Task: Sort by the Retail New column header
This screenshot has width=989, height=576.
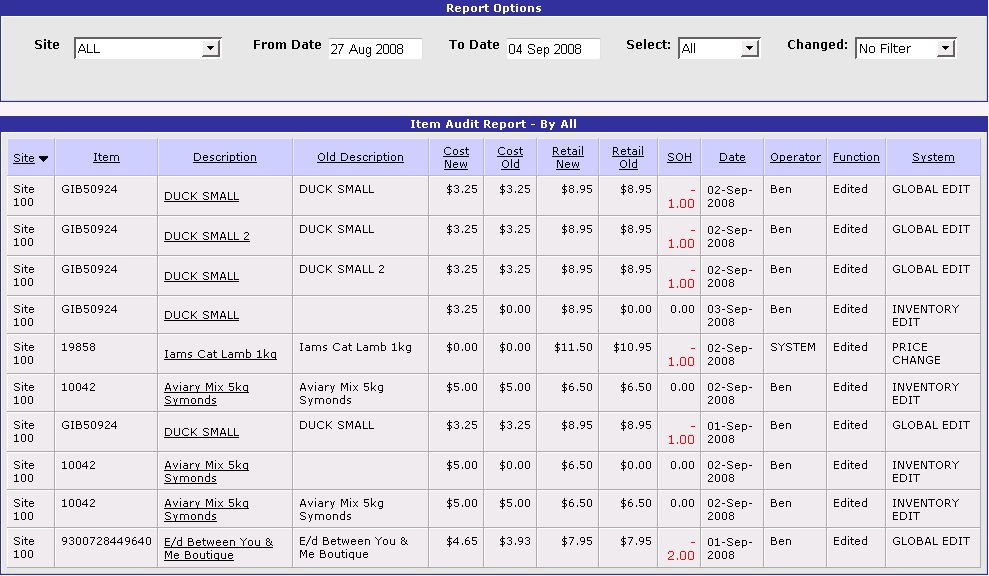Action: pos(568,157)
